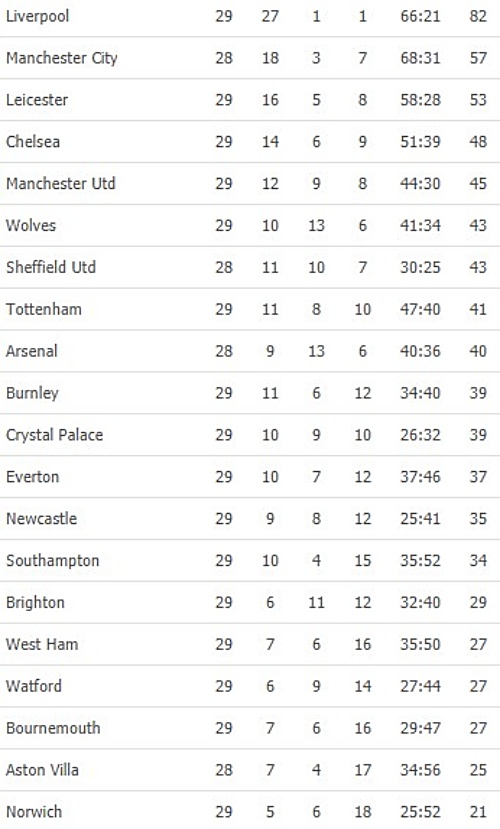The width and height of the screenshot is (500, 829).
Task: Click the Tottenham team name
Action: 44,309
